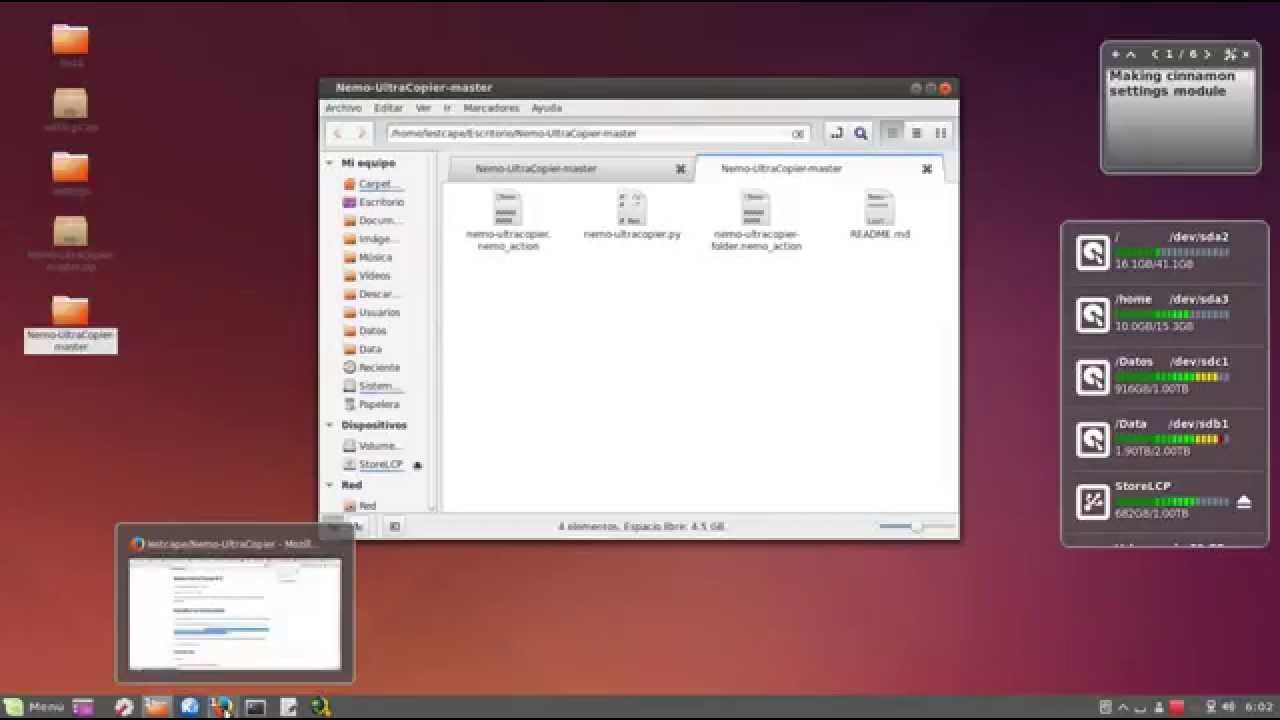Screen dimensions: 1280x720
Task: Click the root /dev/sda2 disk icon
Action: tap(1093, 253)
